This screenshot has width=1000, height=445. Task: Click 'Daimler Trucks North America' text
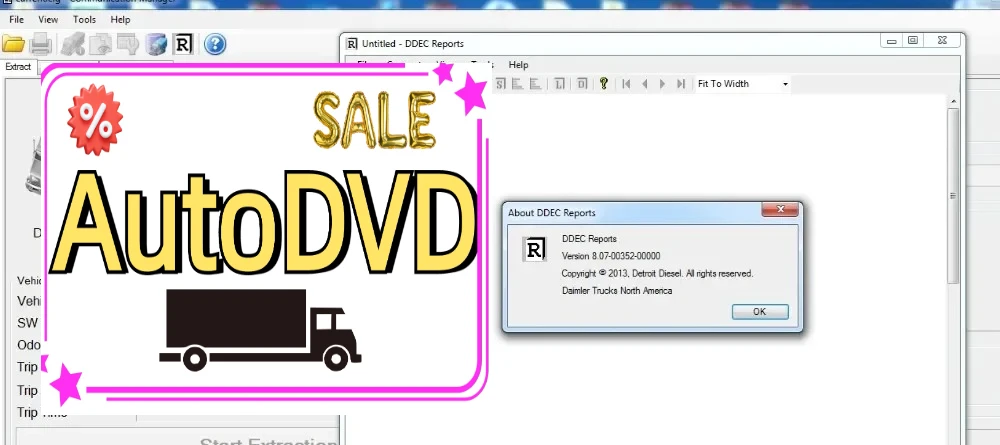coord(617,291)
